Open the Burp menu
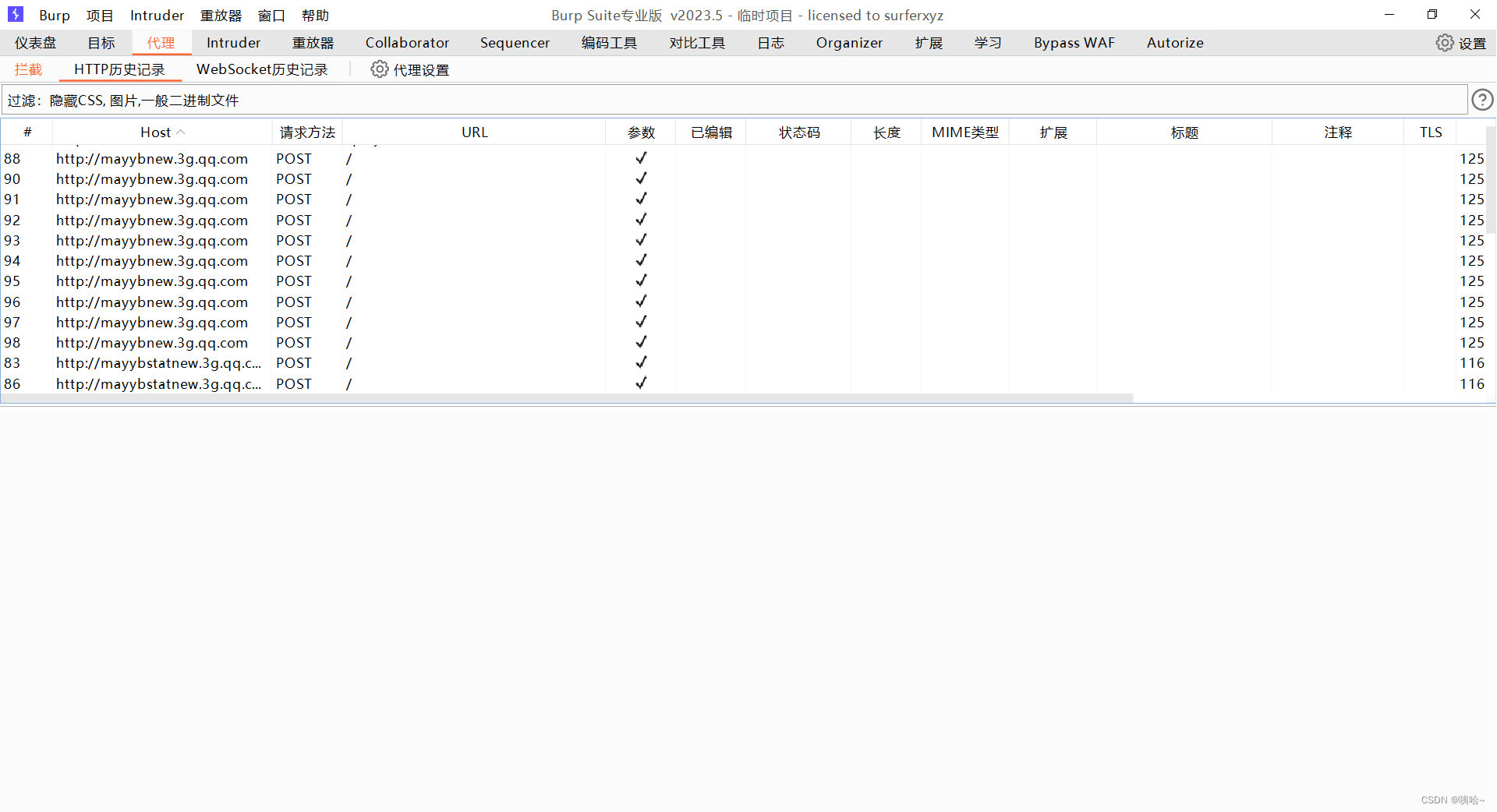 pyautogui.click(x=55, y=16)
